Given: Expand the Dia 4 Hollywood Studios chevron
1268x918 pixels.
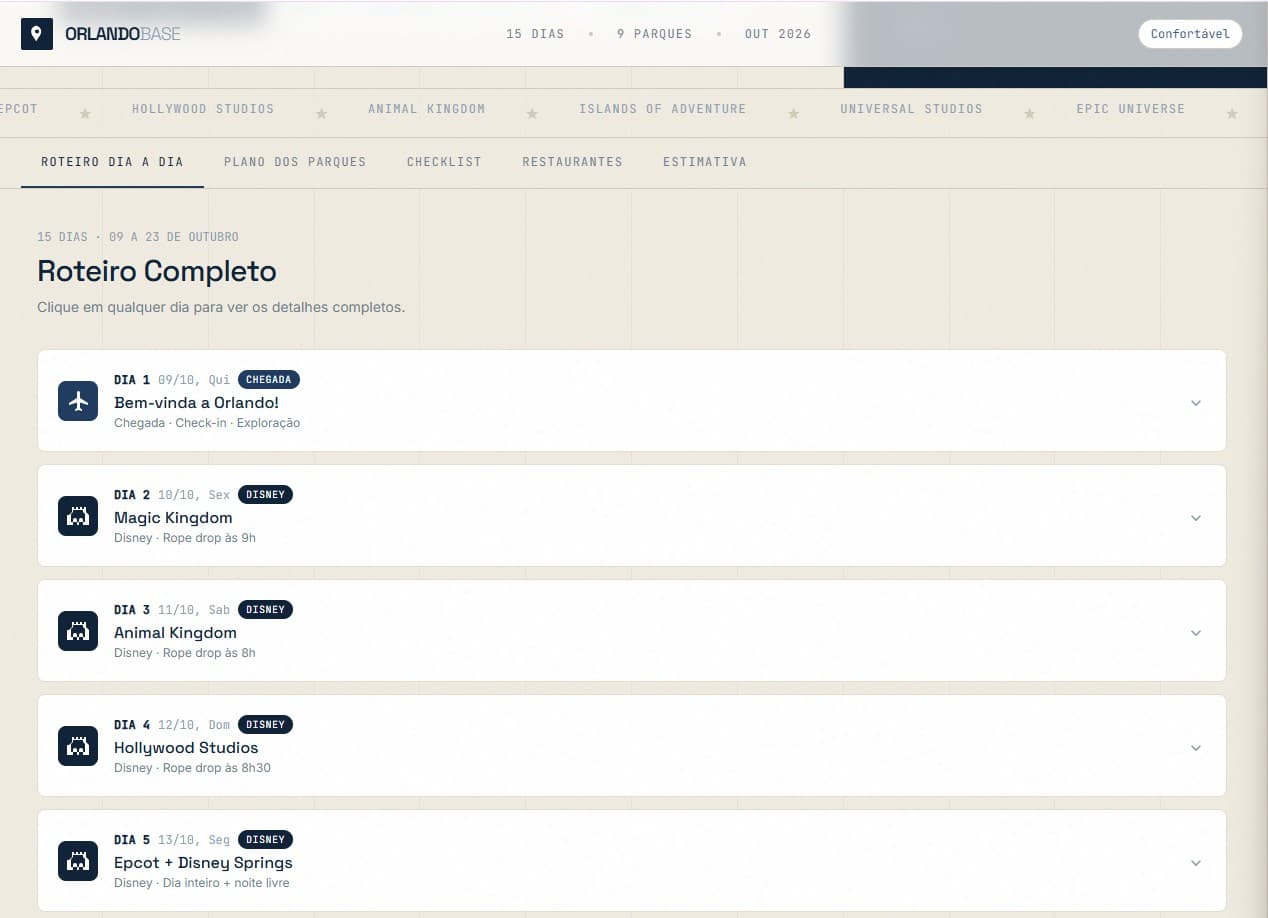Looking at the screenshot, I should coord(1196,748).
